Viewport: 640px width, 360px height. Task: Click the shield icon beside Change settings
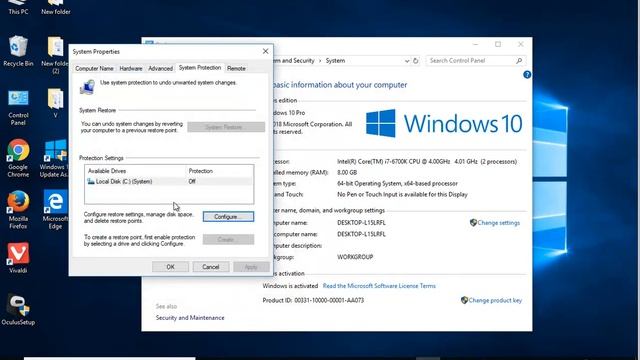tap(473, 222)
